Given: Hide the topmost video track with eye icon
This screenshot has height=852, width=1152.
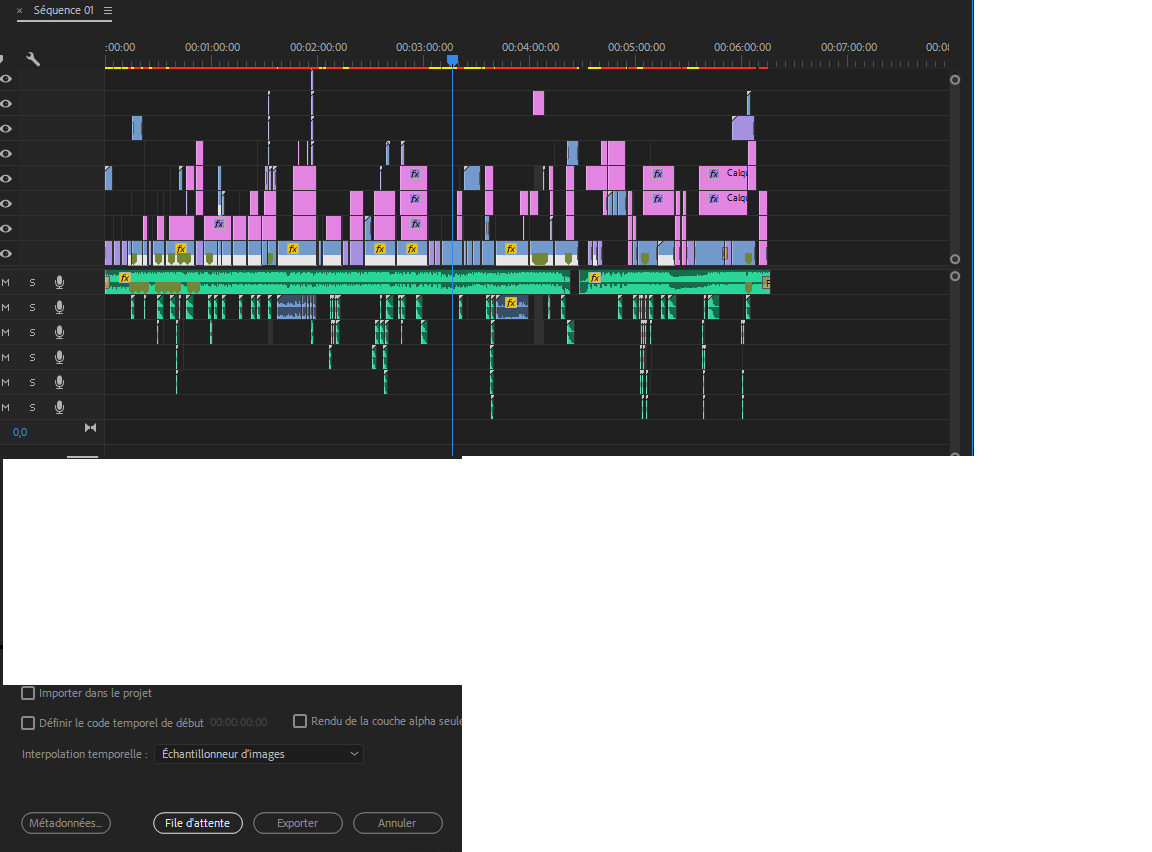Looking at the screenshot, I should click(6, 78).
